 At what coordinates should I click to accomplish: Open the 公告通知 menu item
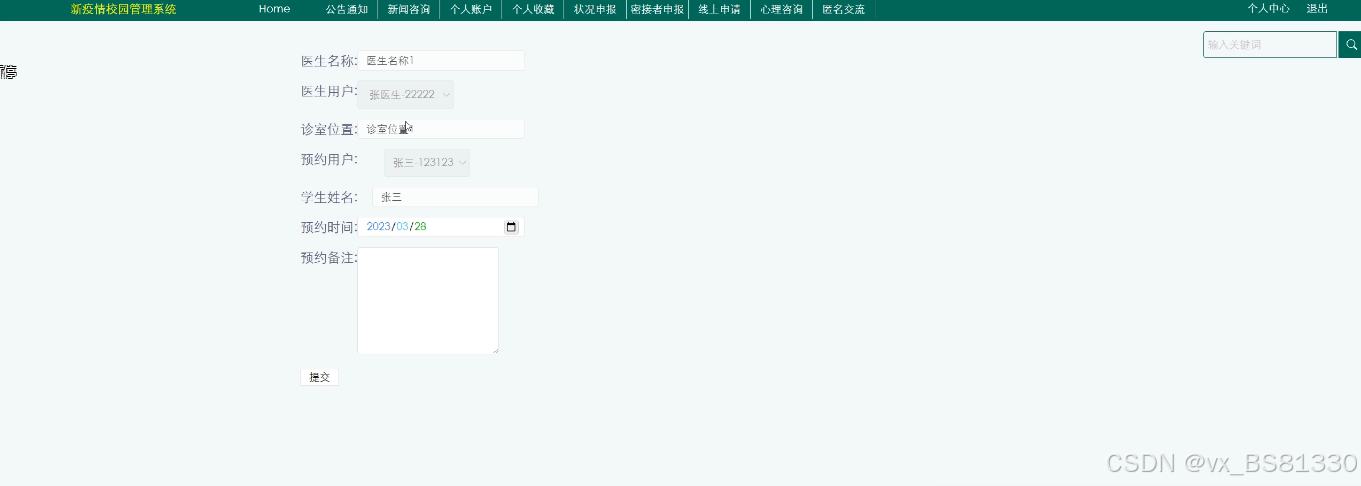click(x=347, y=9)
